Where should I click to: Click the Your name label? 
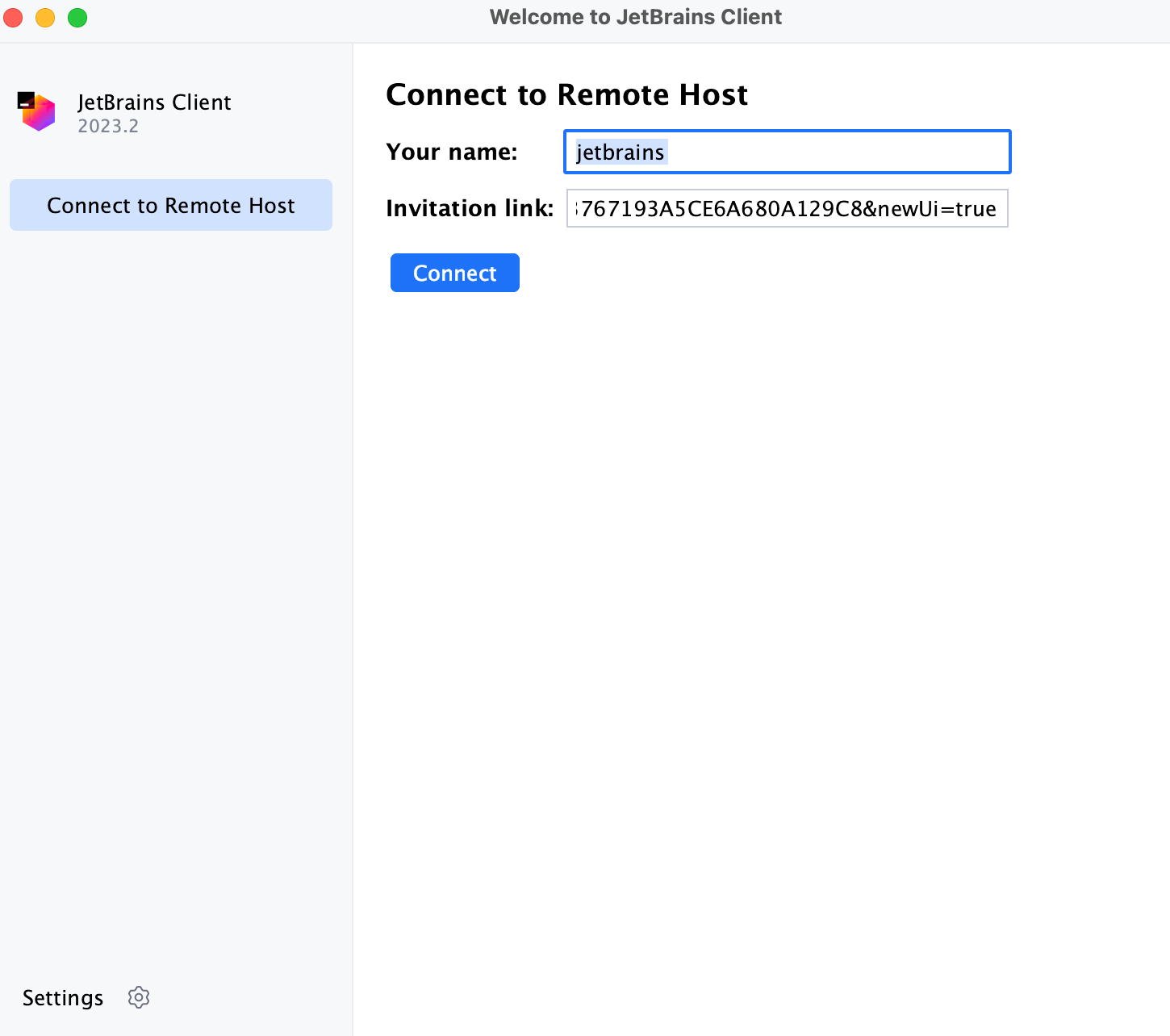452,152
